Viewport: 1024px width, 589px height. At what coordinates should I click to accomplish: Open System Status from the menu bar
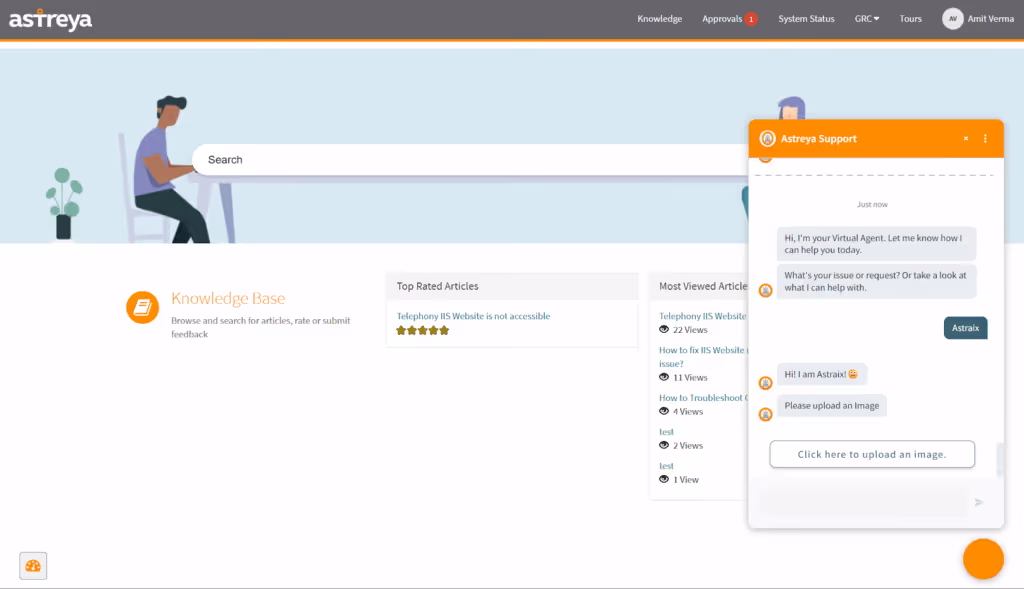click(806, 18)
